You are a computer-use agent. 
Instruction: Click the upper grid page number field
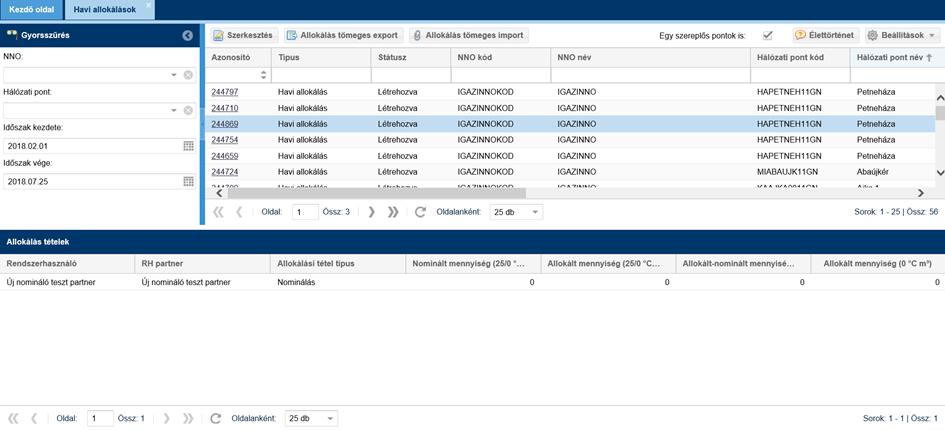pos(305,212)
